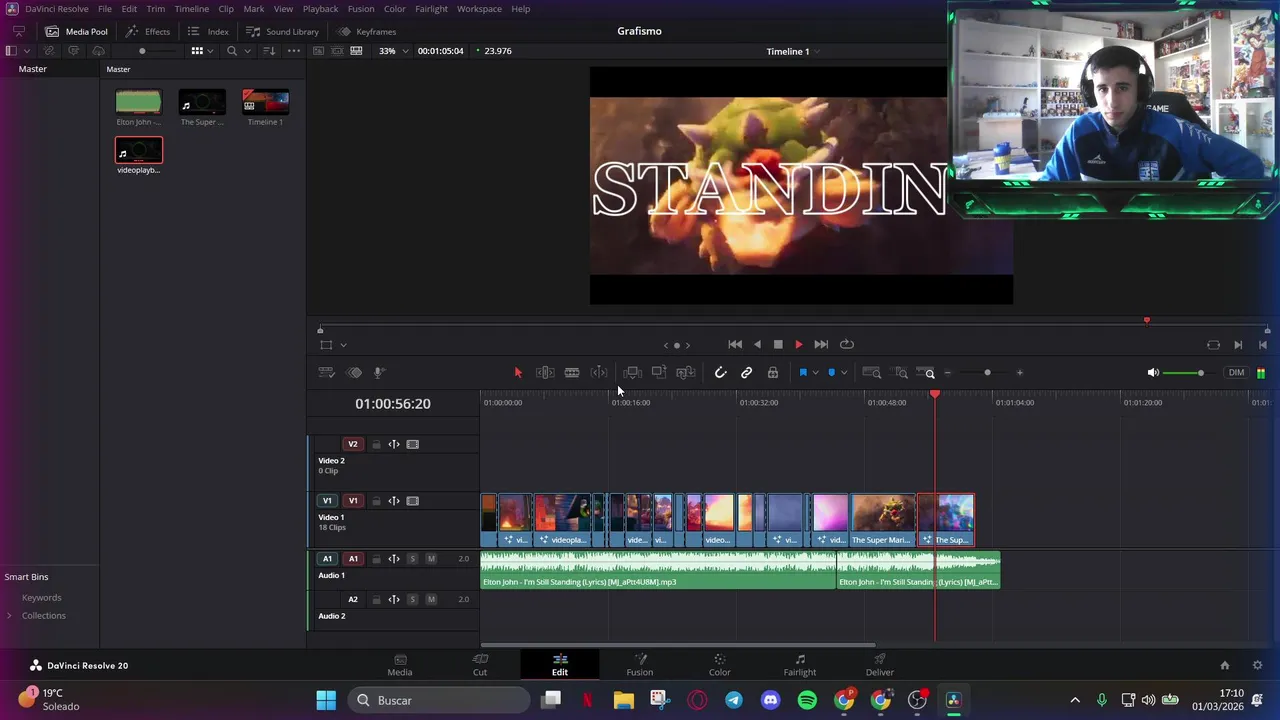Switch to the Fairlight page tab

pos(800,665)
